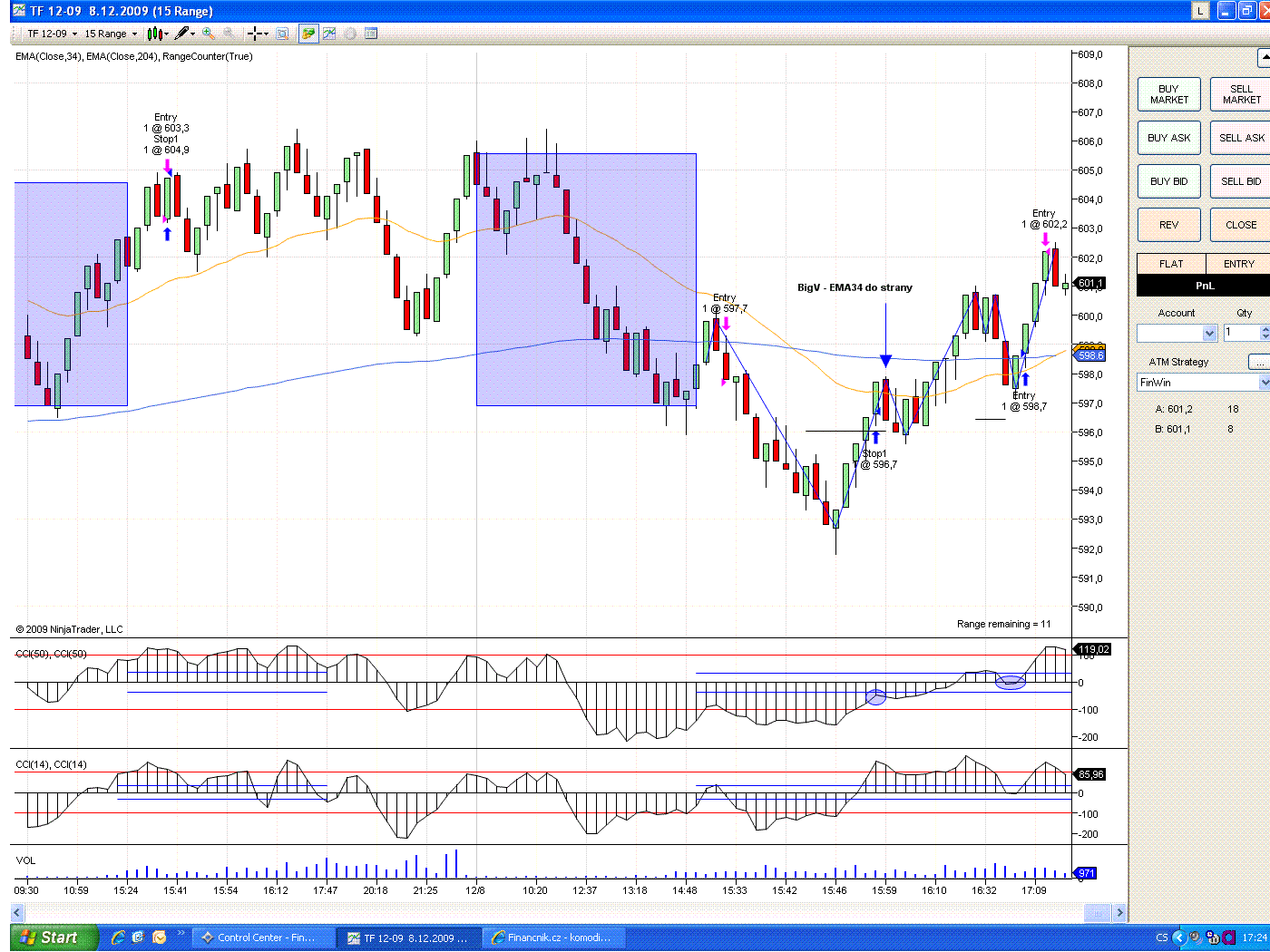Image resolution: width=1270 pixels, height=952 pixels.
Task: Click the BUY BID button
Action: coord(1169,181)
